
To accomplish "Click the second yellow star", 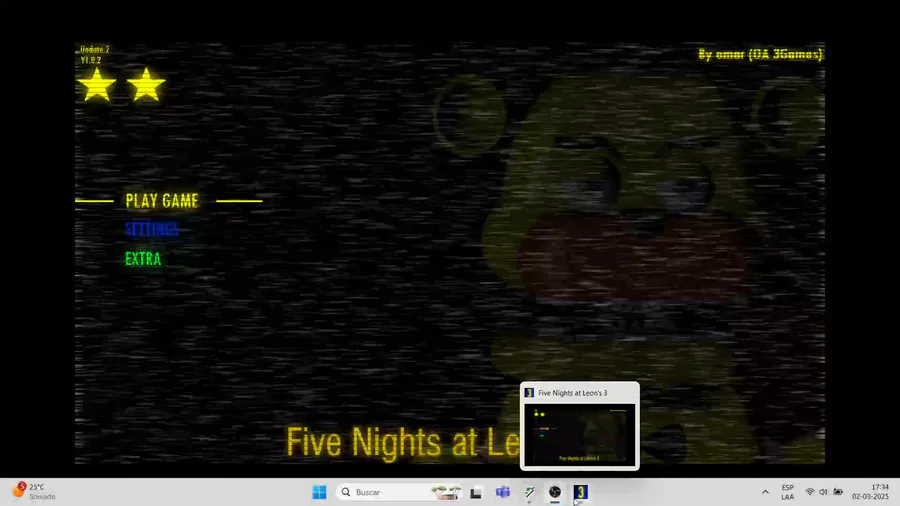I will pos(146,85).
